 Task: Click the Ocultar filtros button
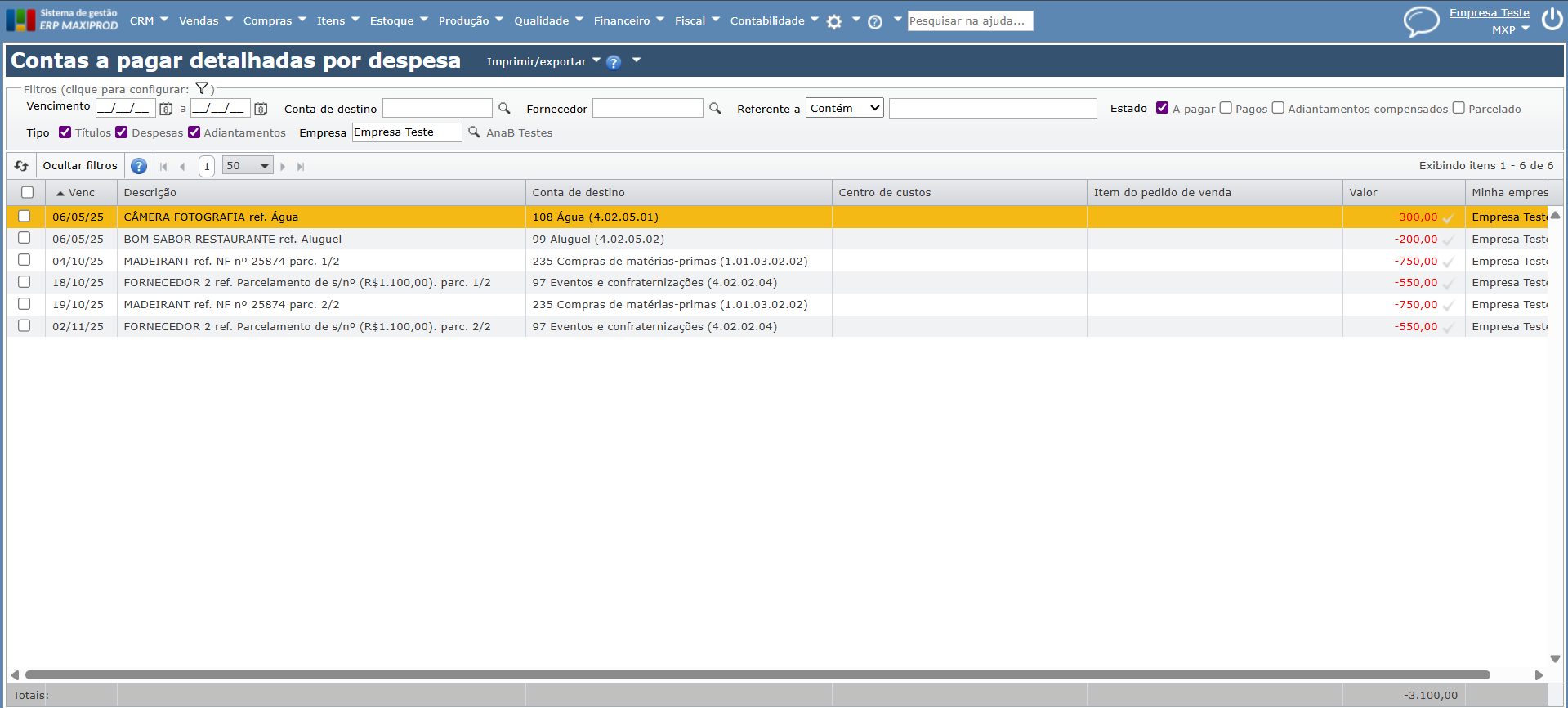click(80, 166)
